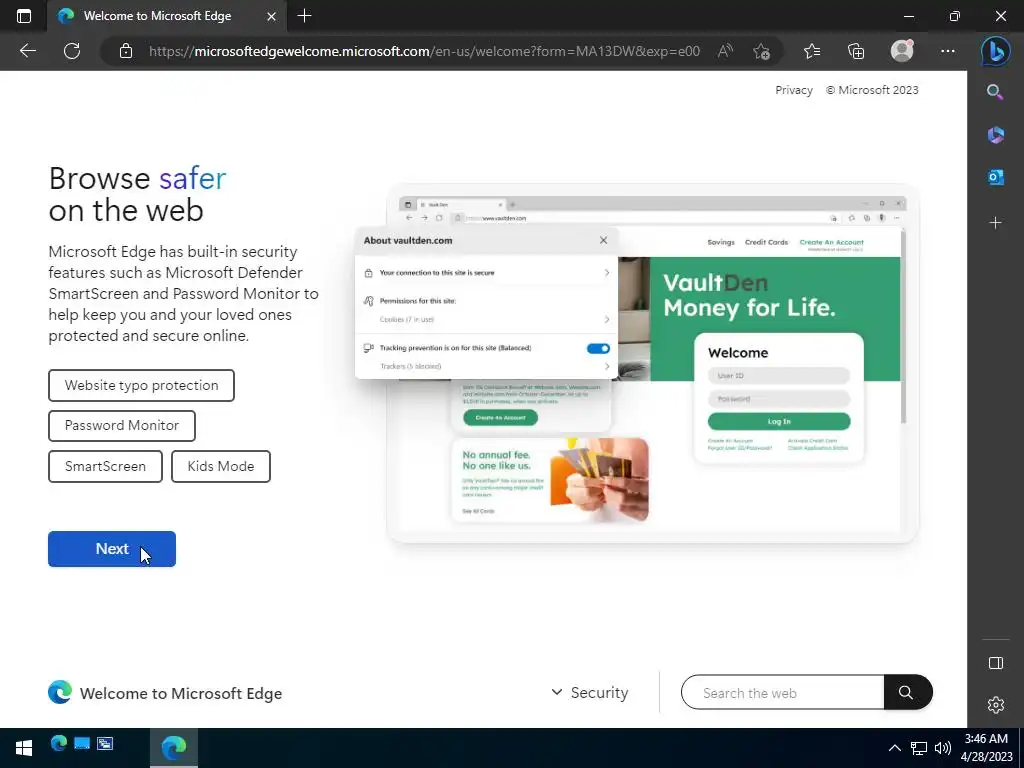Viewport: 1024px width, 768px height.
Task: Click the "Browse safer on the web" heading
Action: (138, 194)
